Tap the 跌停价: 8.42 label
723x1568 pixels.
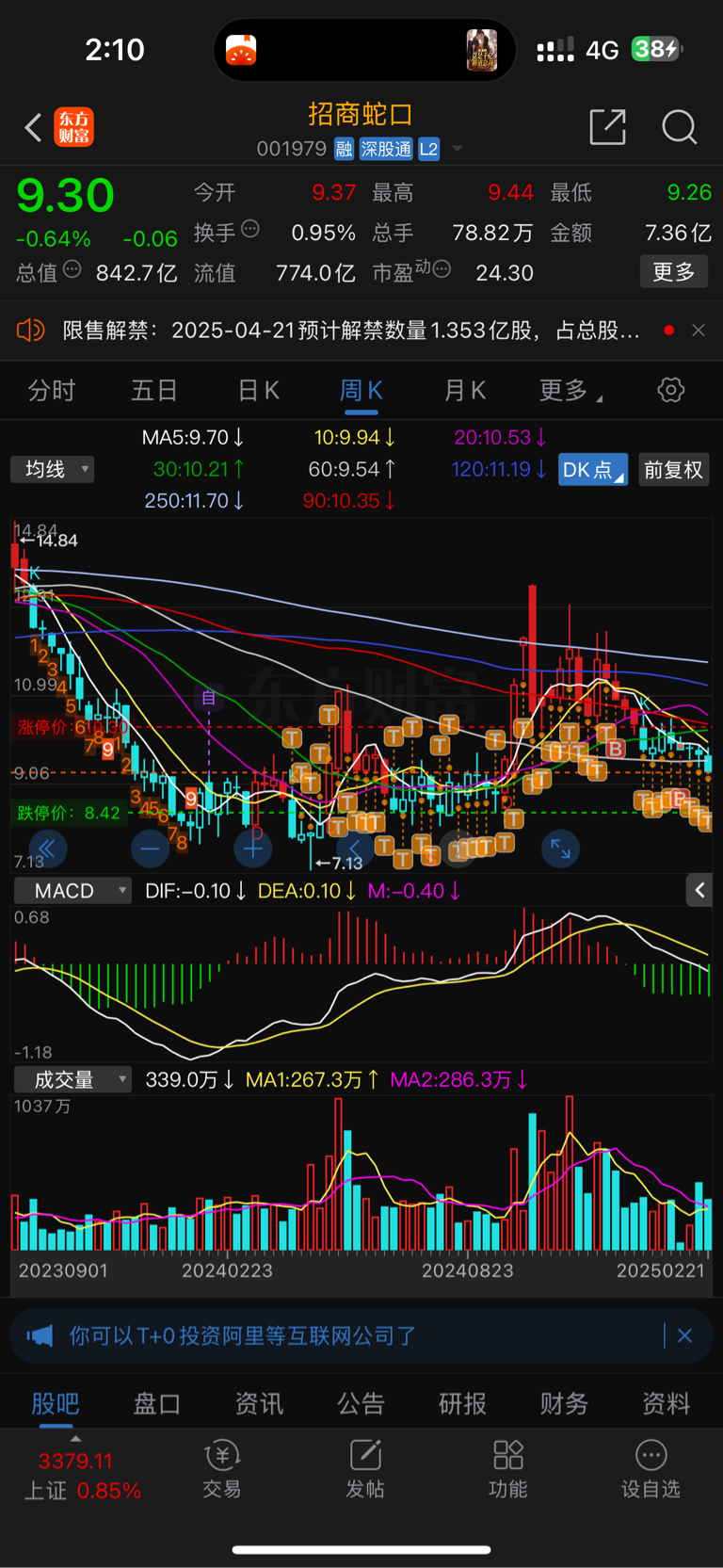click(x=69, y=812)
